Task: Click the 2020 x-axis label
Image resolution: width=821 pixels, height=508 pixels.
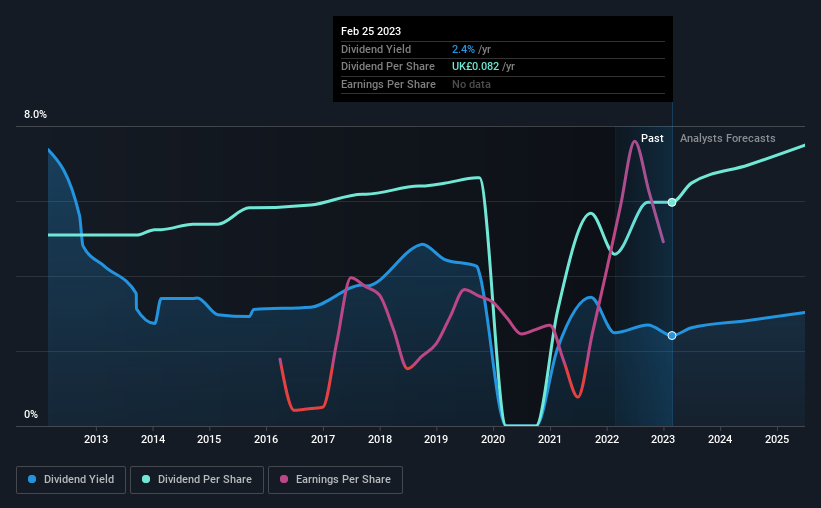Action: pyautogui.click(x=493, y=439)
